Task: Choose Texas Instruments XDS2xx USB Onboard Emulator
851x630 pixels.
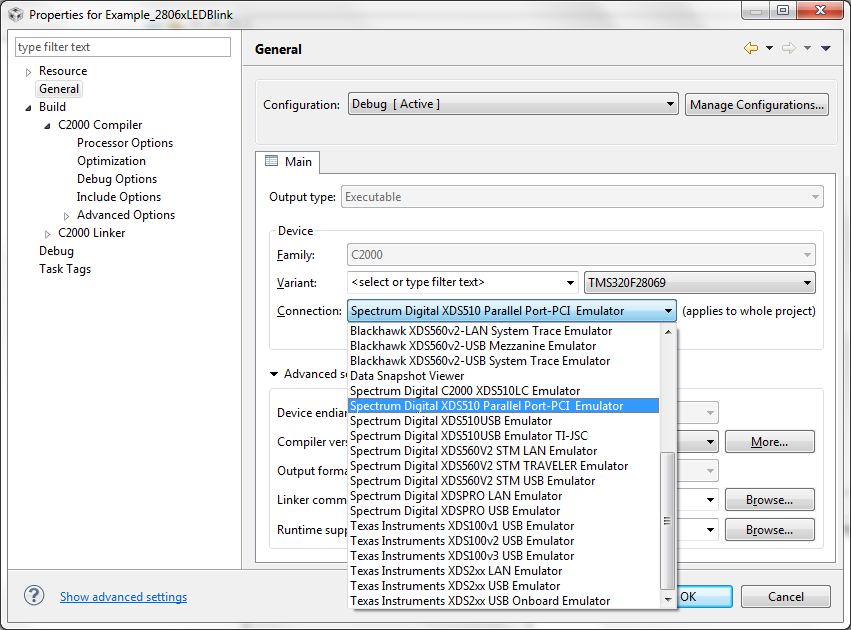Action: click(504, 601)
